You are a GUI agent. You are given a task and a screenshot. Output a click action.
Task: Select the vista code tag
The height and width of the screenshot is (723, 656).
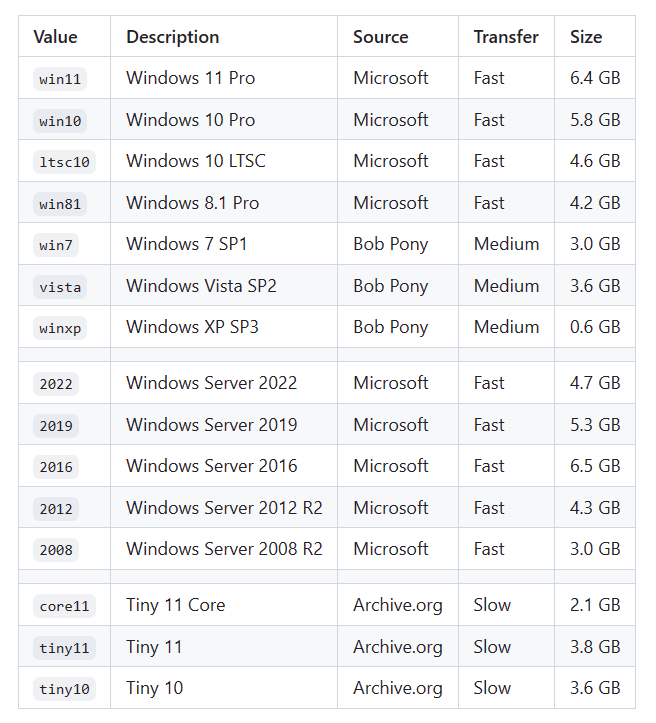[60, 287]
